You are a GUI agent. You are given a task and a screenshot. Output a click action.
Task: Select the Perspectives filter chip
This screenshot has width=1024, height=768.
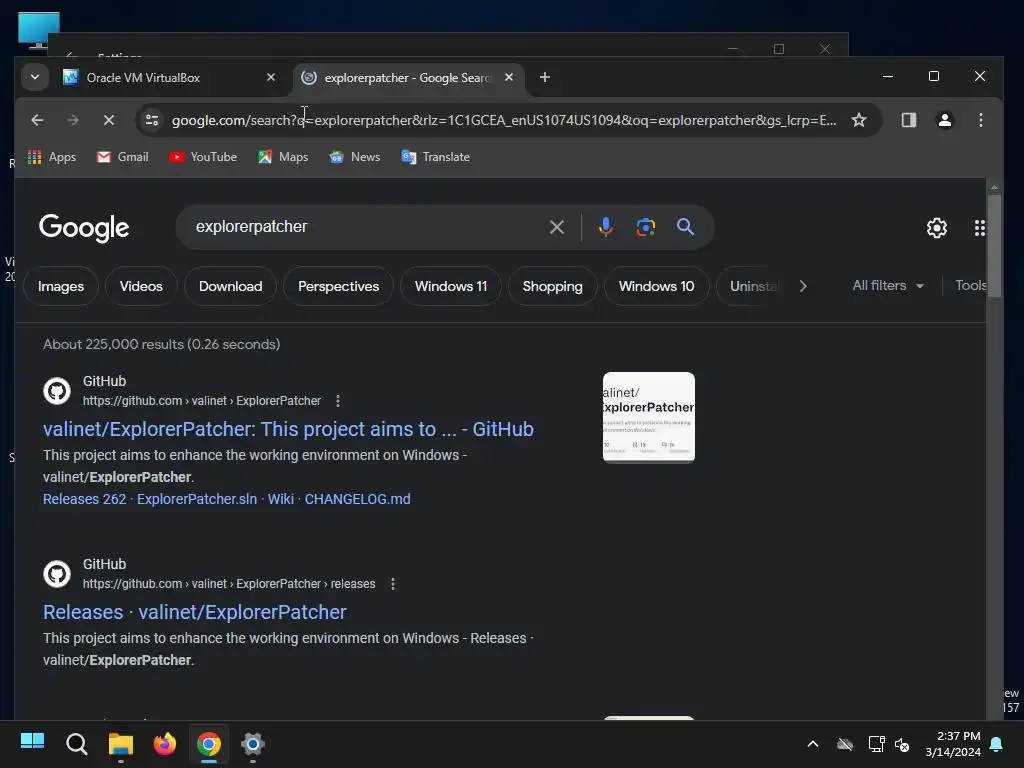pos(338,286)
